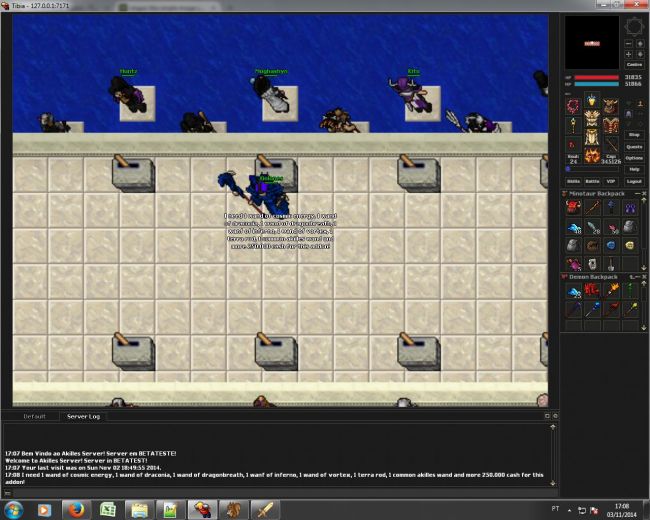This screenshot has width=650, height=520.
Task: Switch to the Default chat tab
Action: click(34, 416)
